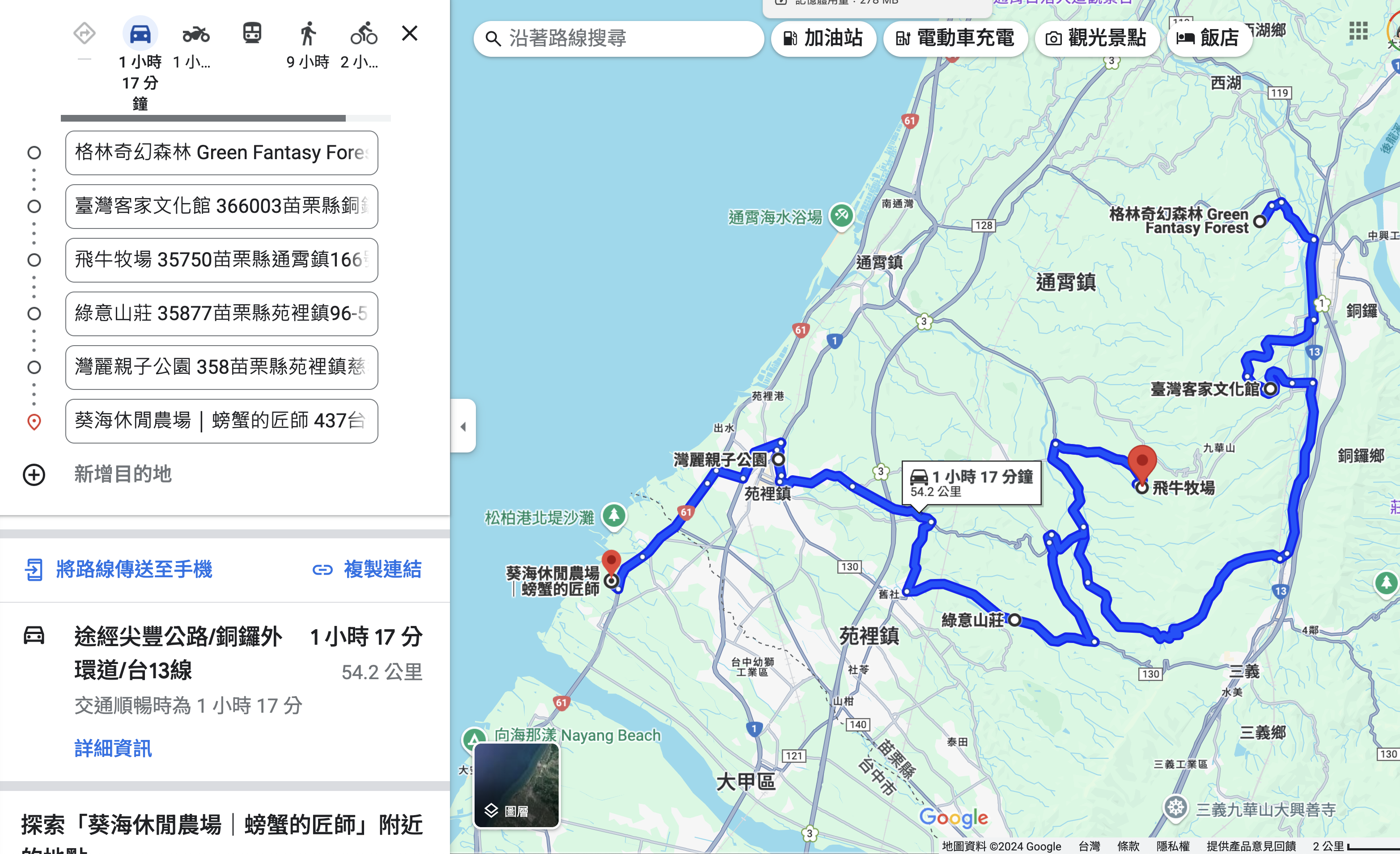The width and height of the screenshot is (1400, 854).
Task: Click 複製連結 to copy link
Action: tap(382, 569)
